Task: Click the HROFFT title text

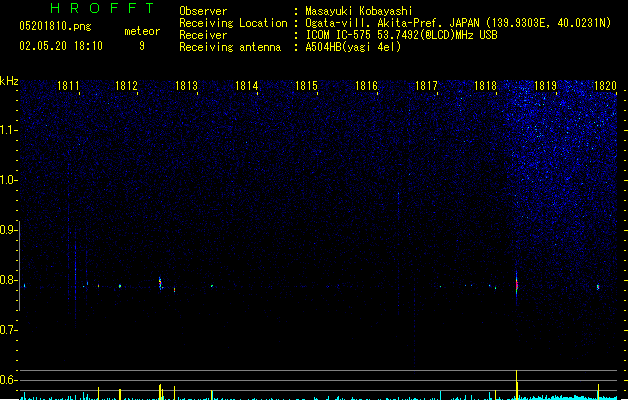Action: (102, 8)
